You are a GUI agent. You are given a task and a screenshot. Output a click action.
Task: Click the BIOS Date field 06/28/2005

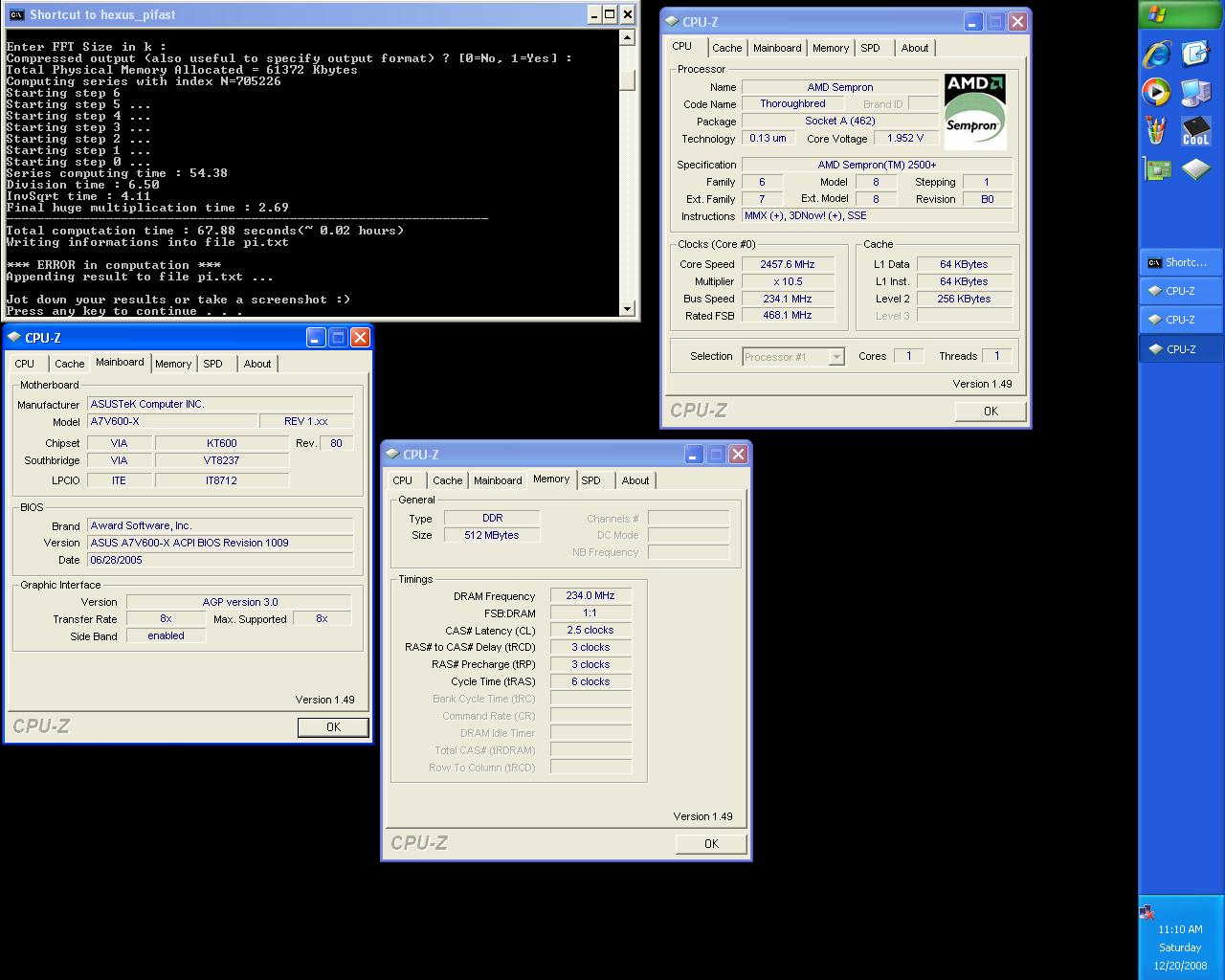point(221,560)
